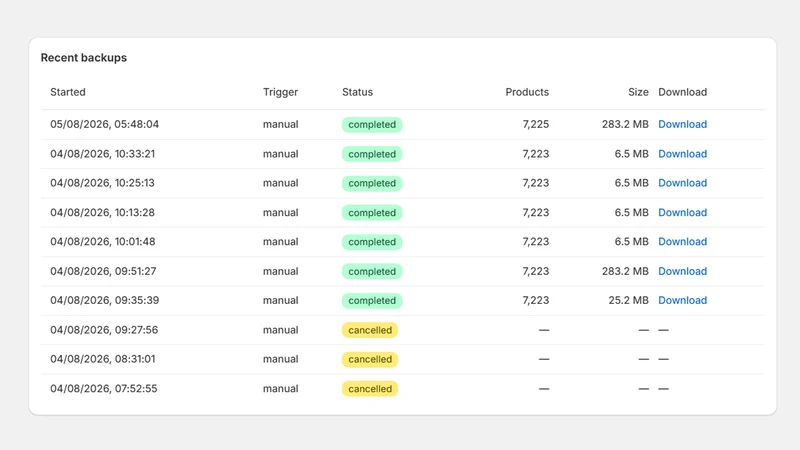The height and width of the screenshot is (450, 800).
Task: Click the date 05/08/2026, 05:48:04
Action: pos(105,124)
